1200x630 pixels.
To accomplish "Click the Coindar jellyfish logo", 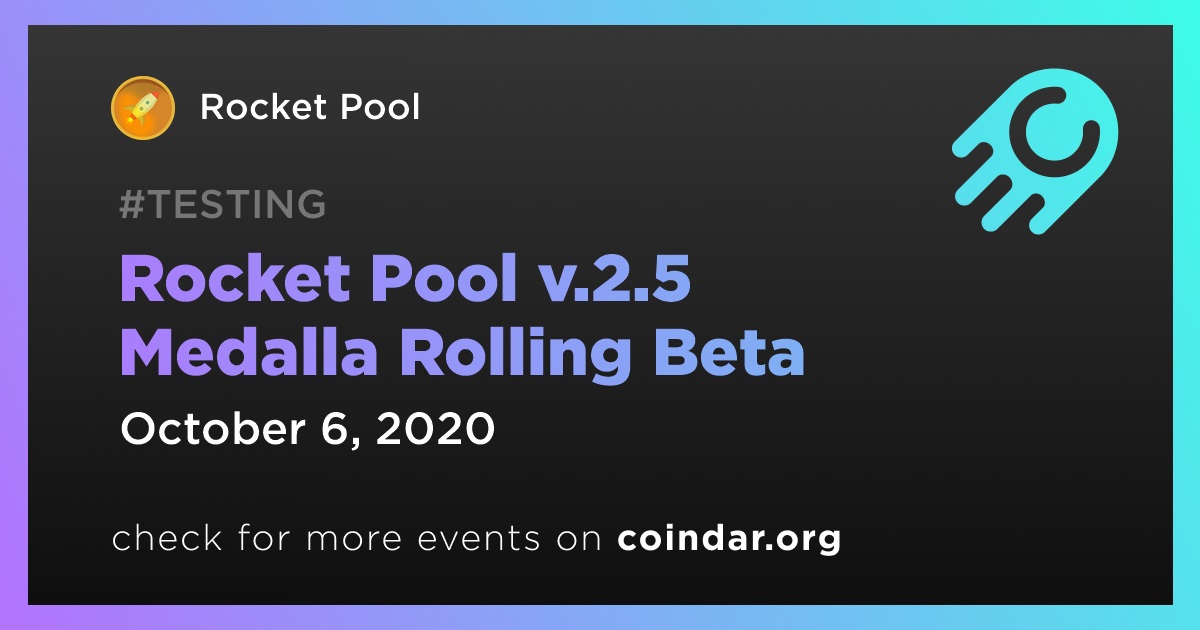I will tap(1035, 148).
